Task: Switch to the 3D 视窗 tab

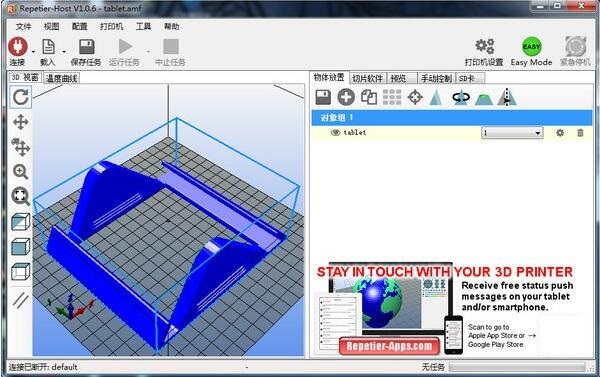Action: (x=25, y=78)
